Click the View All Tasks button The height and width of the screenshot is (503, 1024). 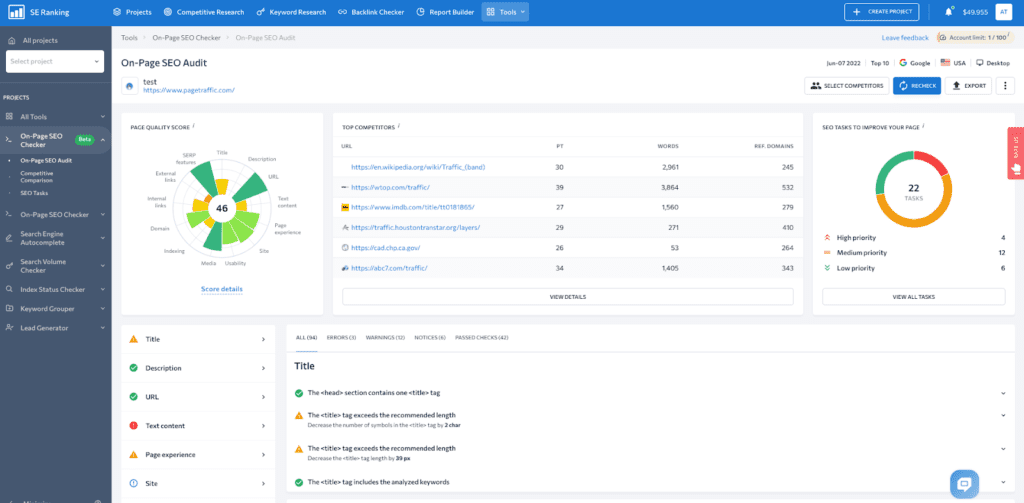coord(914,297)
